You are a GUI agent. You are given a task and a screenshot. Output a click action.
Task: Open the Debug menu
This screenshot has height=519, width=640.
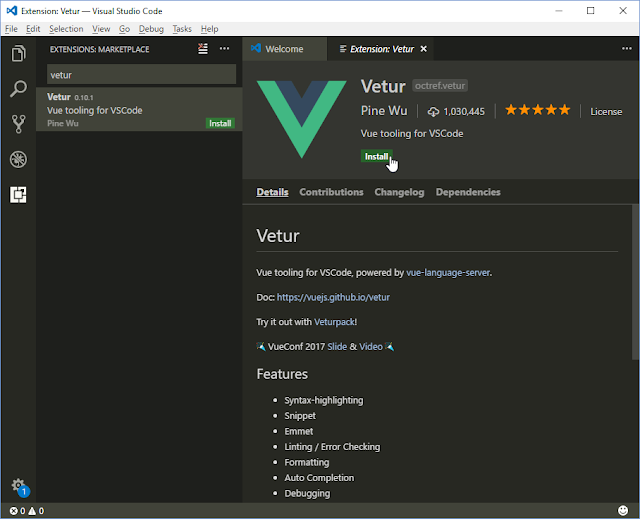point(151,29)
